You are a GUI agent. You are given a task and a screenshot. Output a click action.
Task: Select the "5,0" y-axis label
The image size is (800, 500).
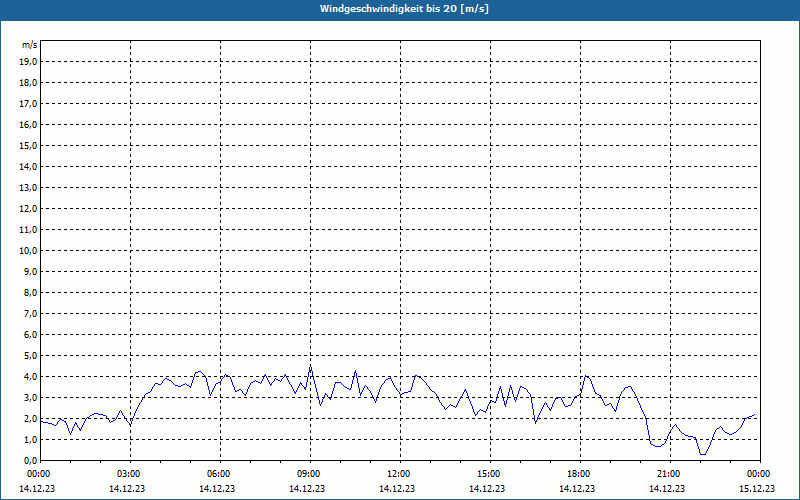click(x=30, y=356)
